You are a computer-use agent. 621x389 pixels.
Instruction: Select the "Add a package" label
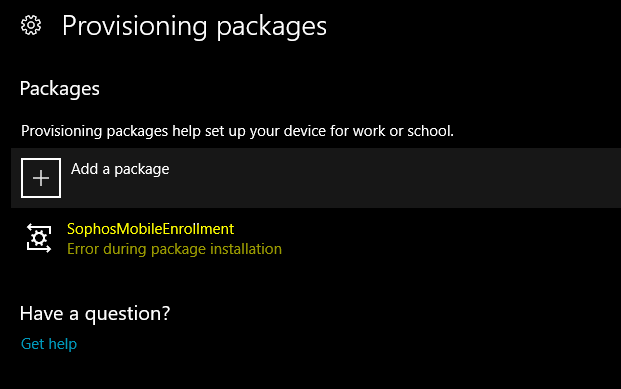pyautogui.click(x=120, y=169)
